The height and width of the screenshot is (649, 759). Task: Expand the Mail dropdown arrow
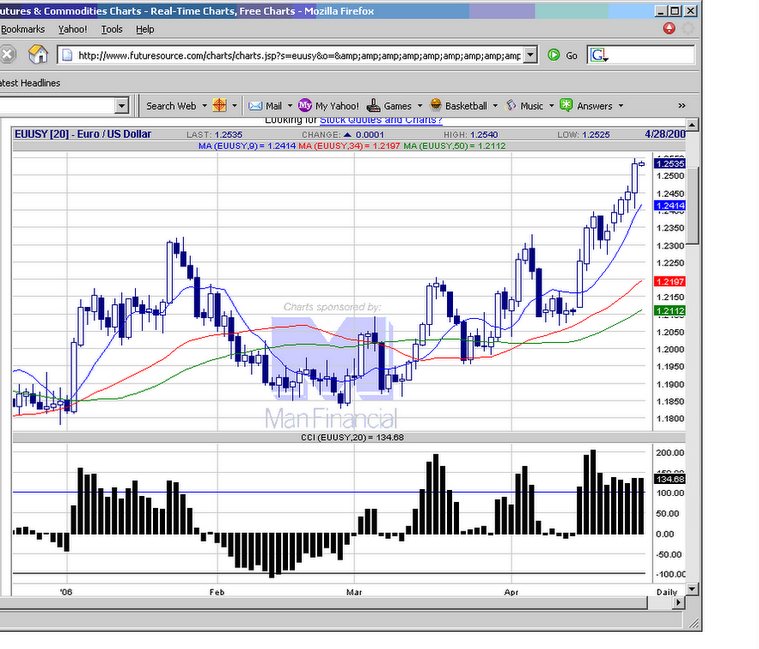coord(290,106)
